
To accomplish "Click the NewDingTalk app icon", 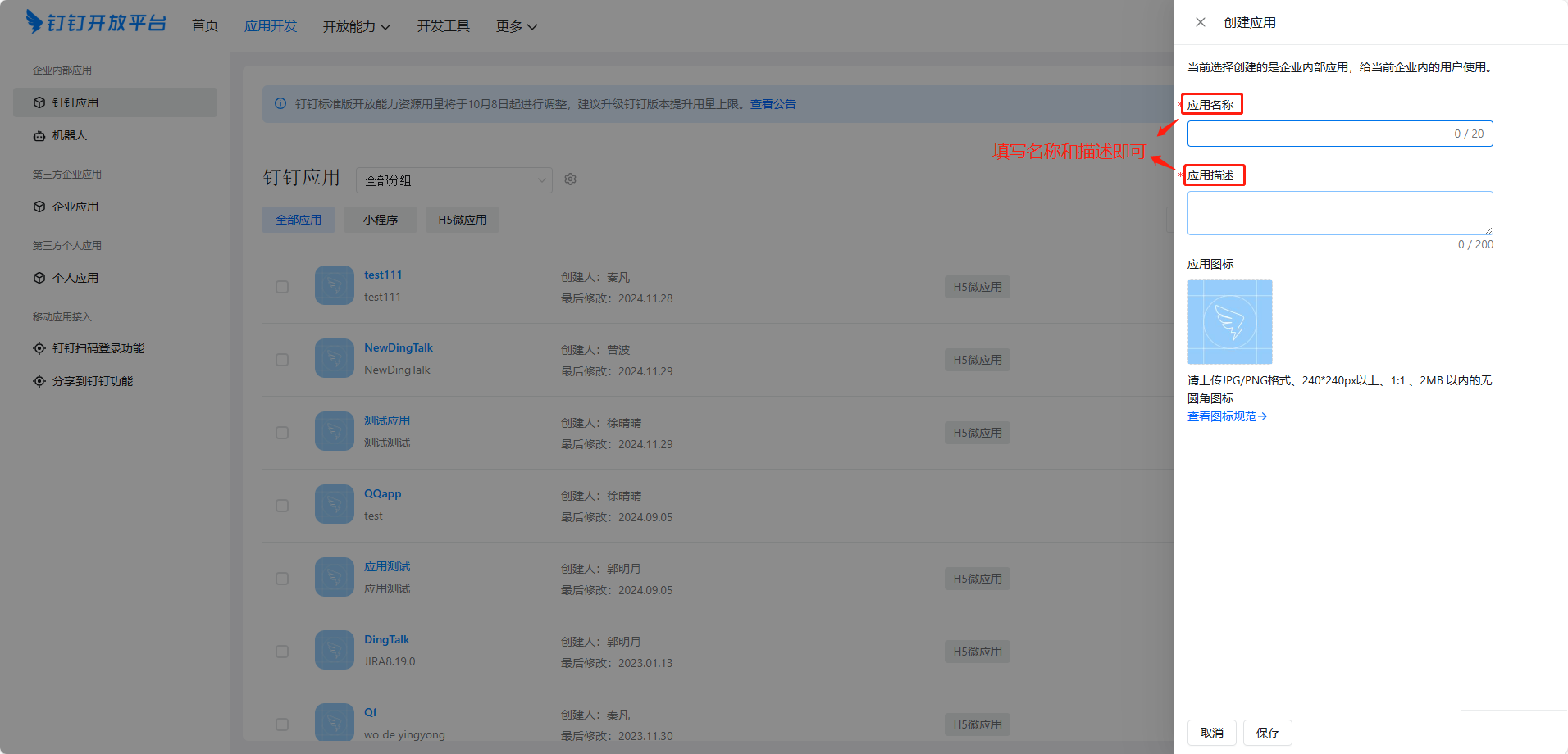I will click(x=334, y=359).
